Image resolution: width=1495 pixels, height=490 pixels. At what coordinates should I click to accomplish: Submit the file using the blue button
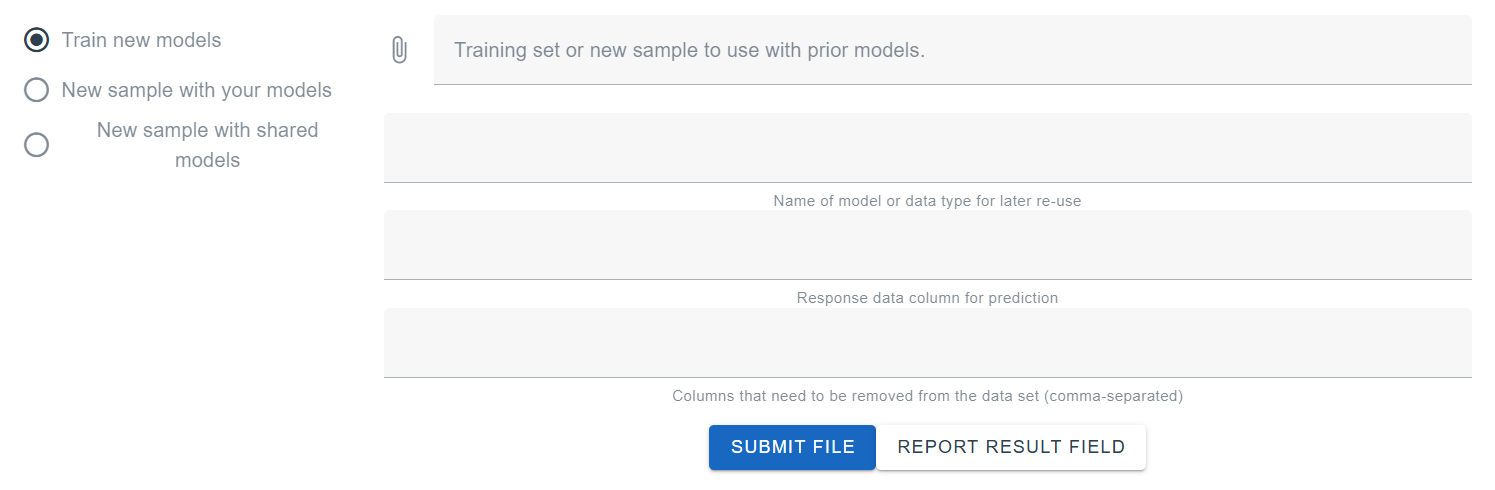(x=793, y=447)
